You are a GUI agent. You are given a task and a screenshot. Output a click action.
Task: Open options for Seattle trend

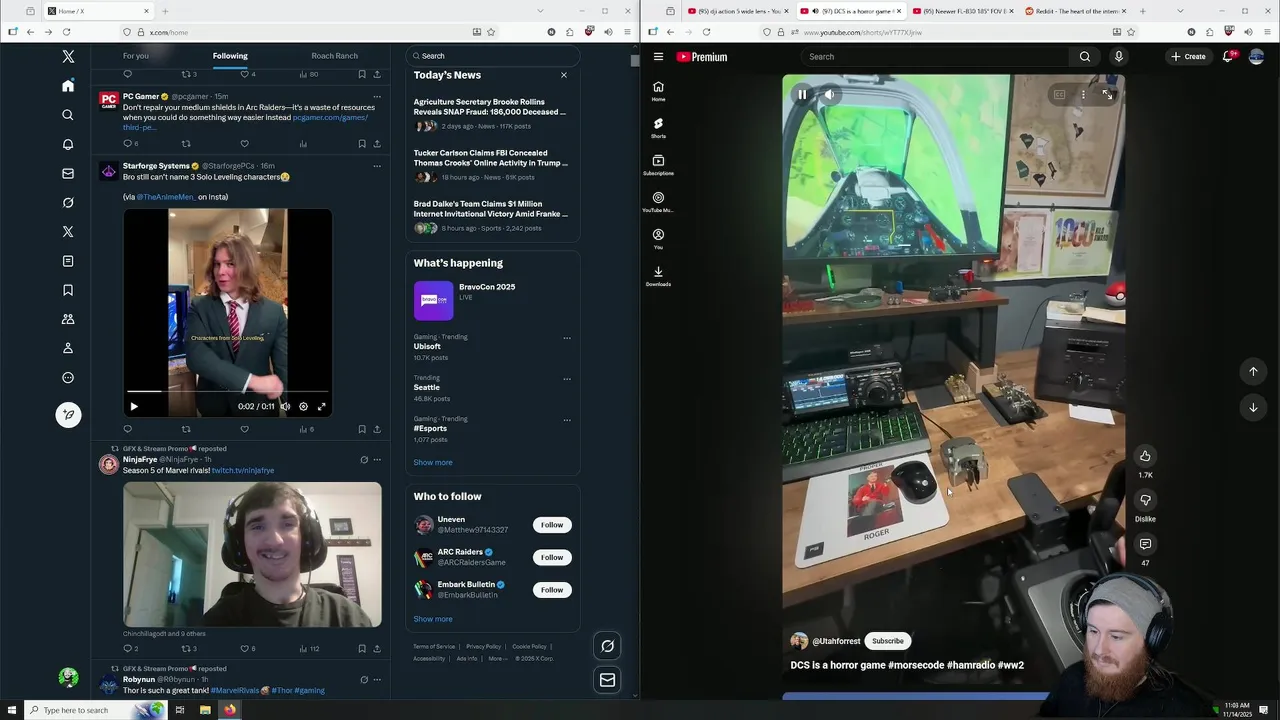(567, 379)
